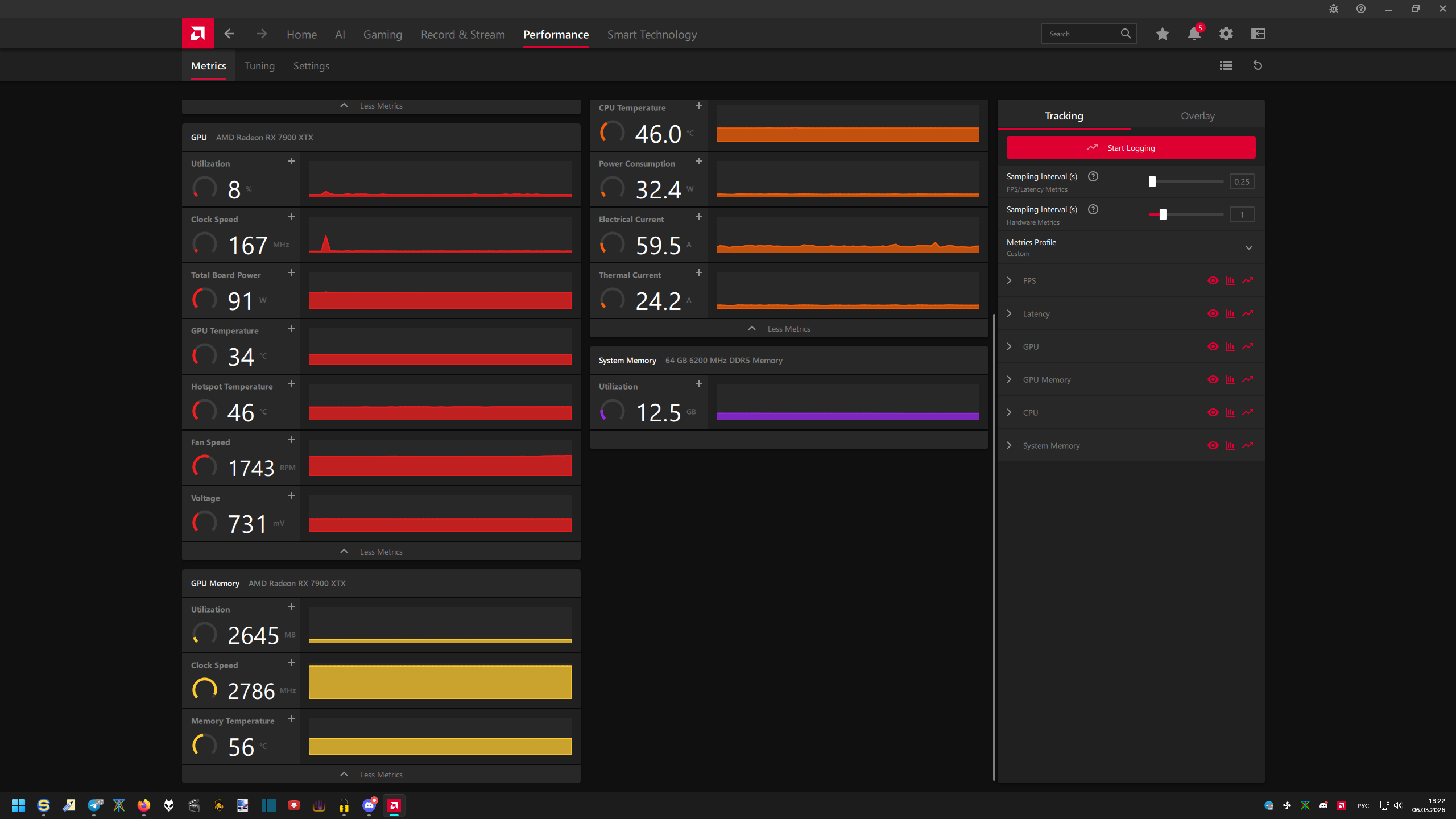
Task: Expand the Latency tracking section
Action: (1009, 313)
